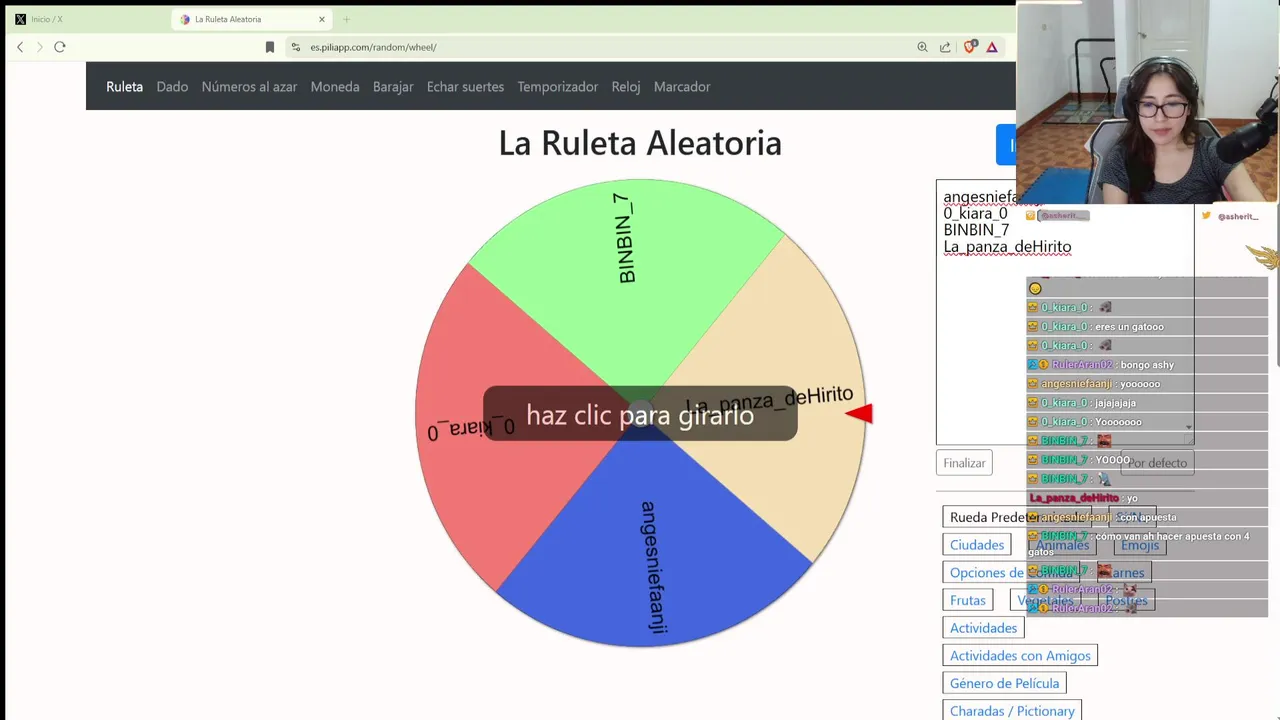Screen dimensions: 1280x720
Task: Open Brave Rewards triangle icon
Action: coord(992,47)
